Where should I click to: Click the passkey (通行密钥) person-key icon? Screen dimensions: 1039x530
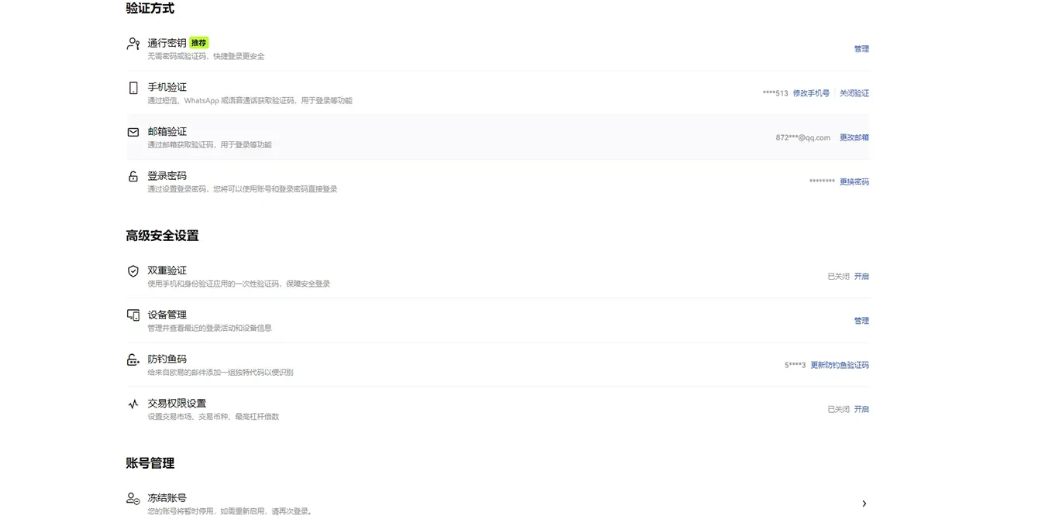[x=133, y=44]
